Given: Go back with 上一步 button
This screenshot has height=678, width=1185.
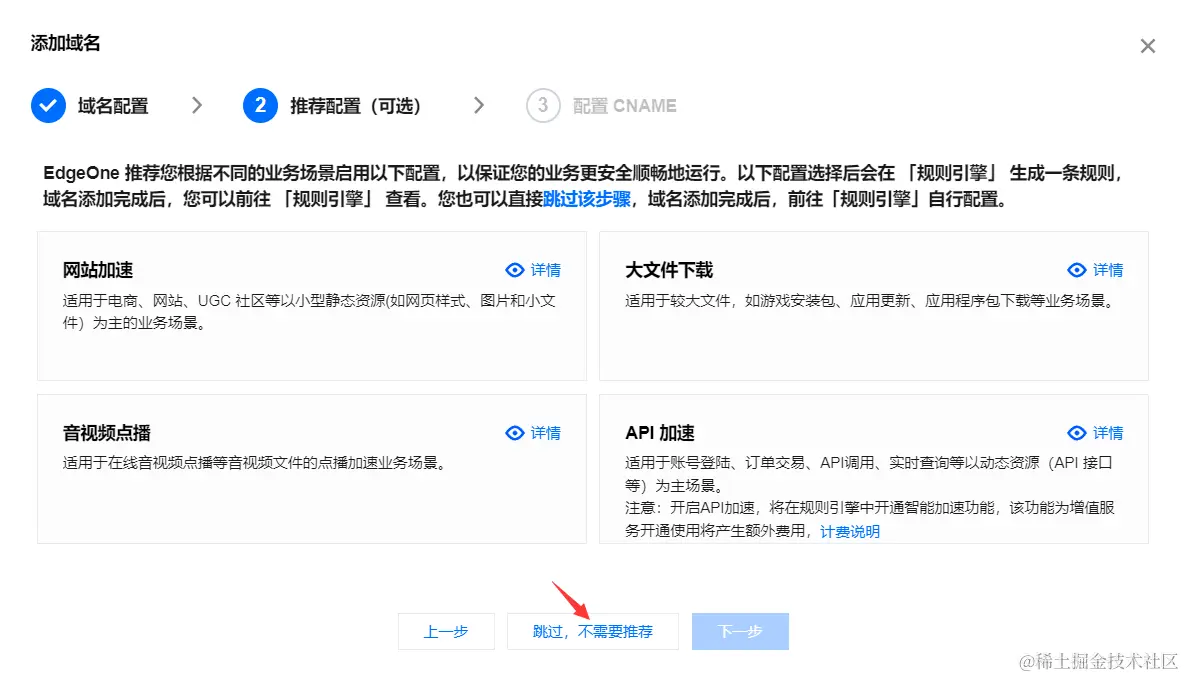Looking at the screenshot, I should click(446, 631).
